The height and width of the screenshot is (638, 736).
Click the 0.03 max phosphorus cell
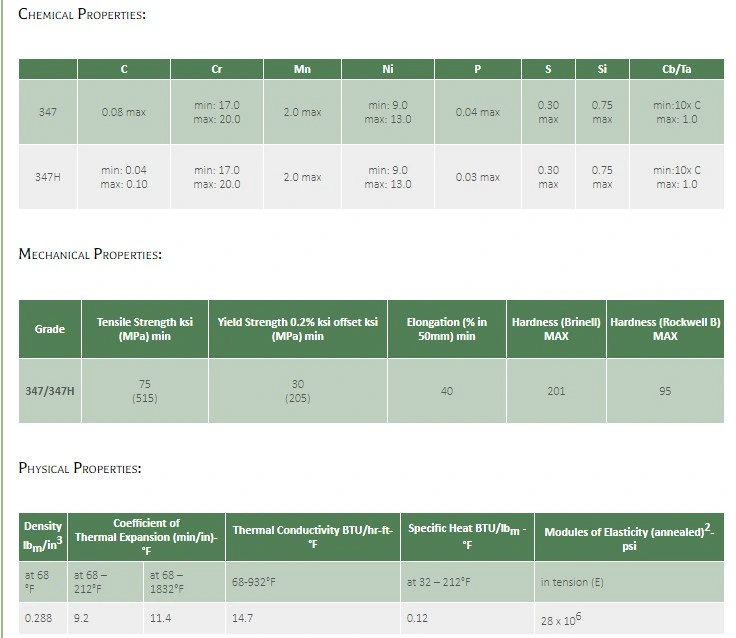pos(477,177)
